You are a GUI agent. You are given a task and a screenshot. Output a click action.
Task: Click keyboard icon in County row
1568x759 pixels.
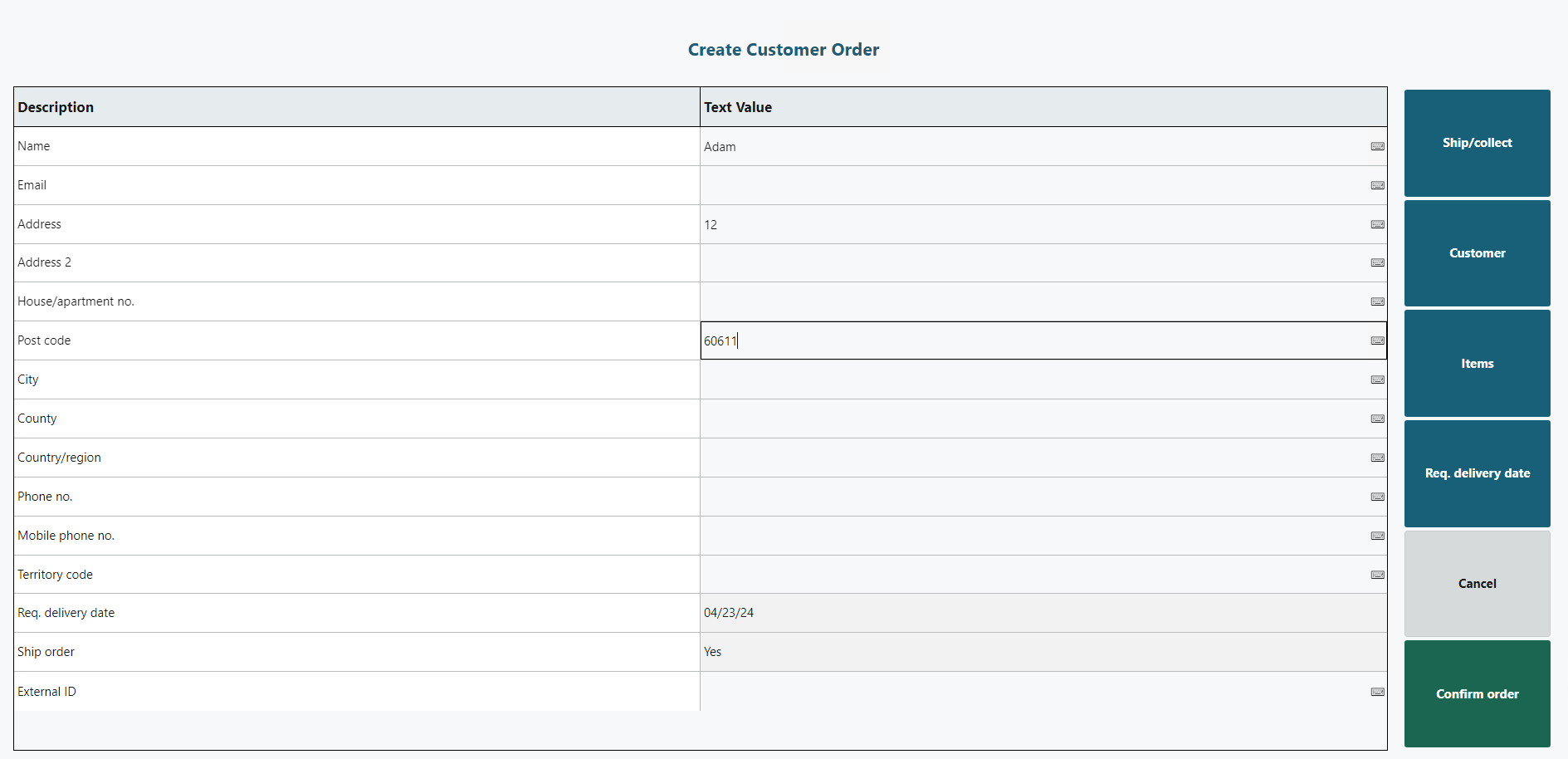click(x=1377, y=419)
